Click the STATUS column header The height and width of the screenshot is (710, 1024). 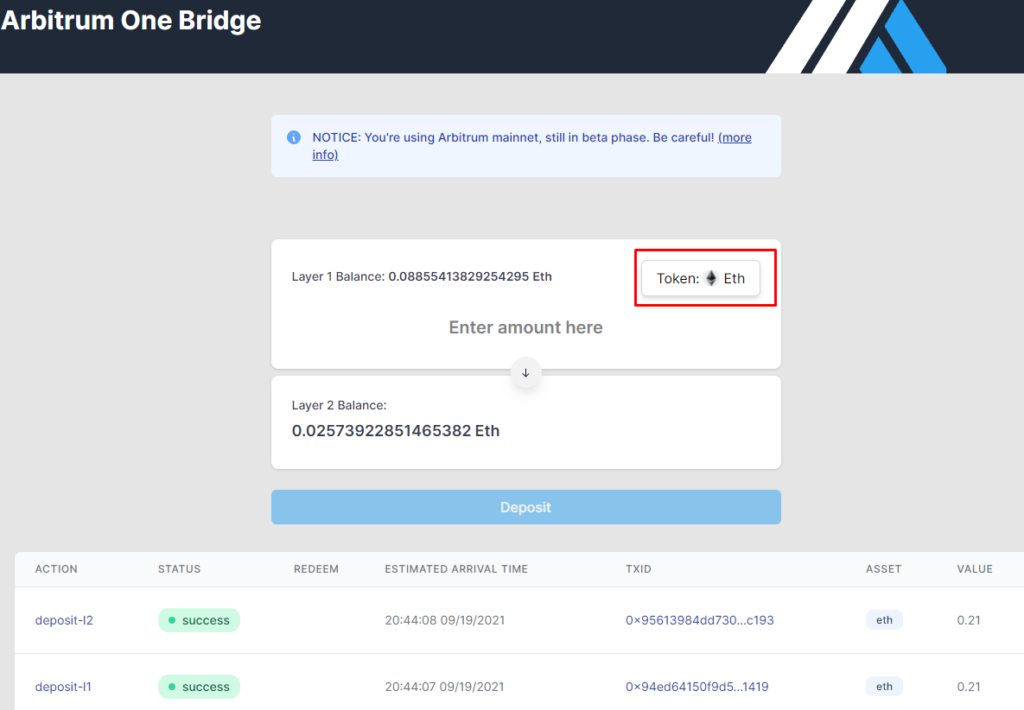click(x=179, y=569)
